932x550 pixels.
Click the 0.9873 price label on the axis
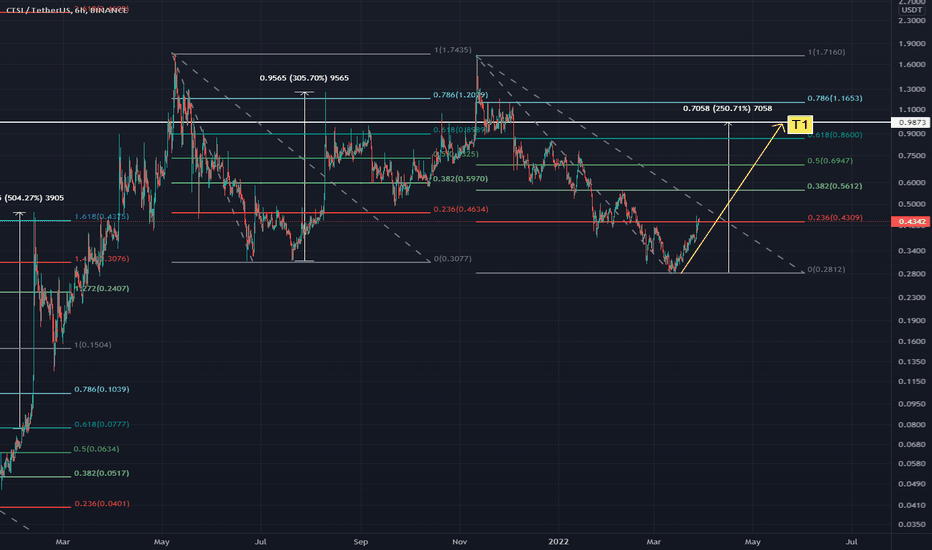(912, 122)
